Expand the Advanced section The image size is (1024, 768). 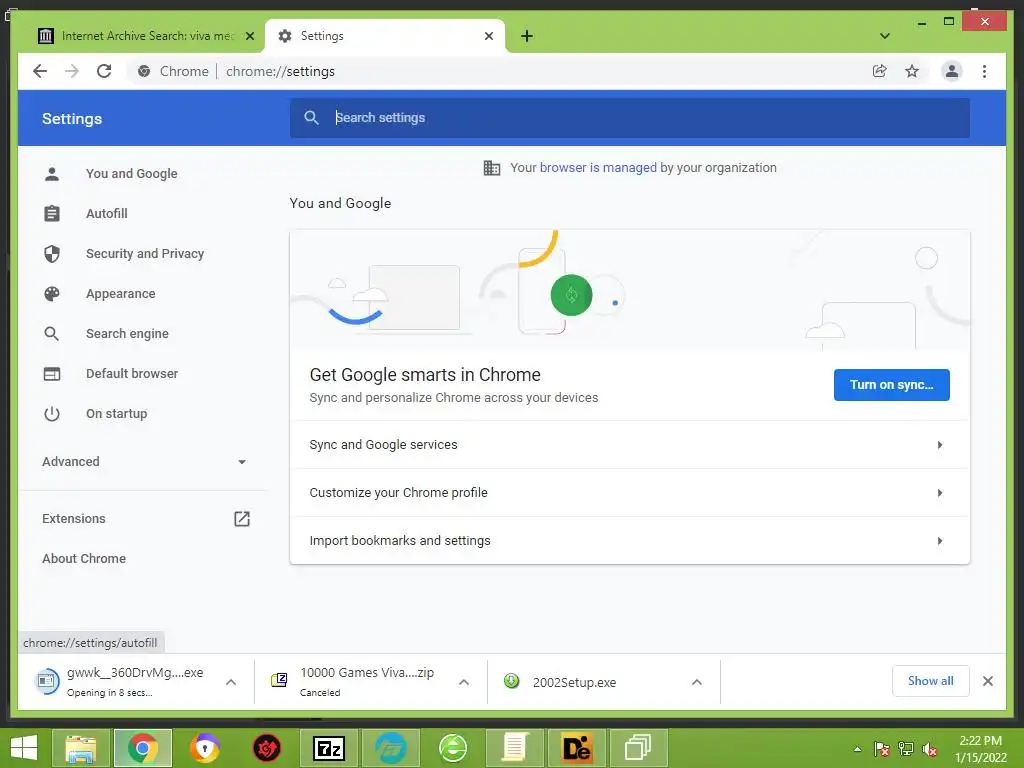(x=144, y=462)
